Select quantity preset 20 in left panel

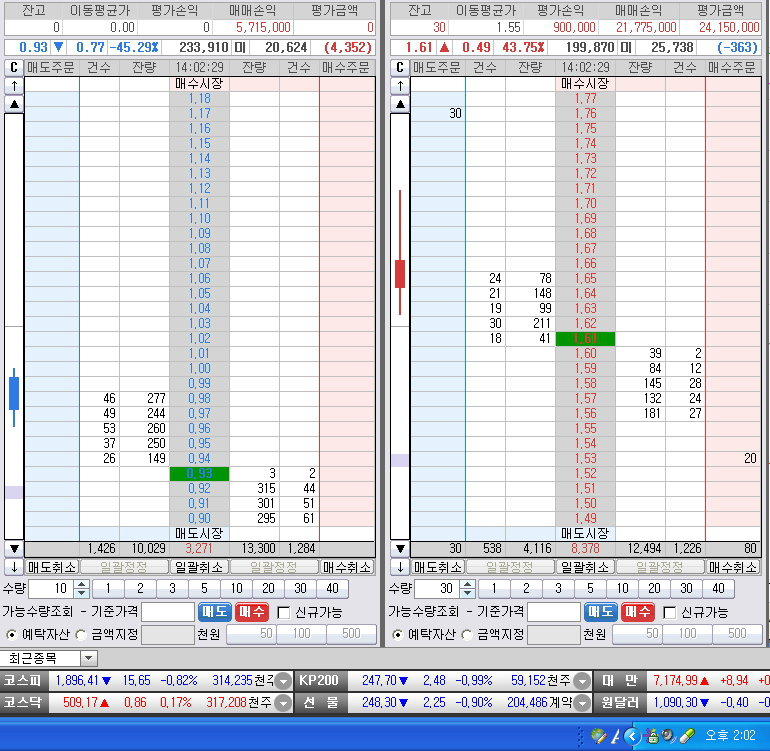(x=268, y=589)
